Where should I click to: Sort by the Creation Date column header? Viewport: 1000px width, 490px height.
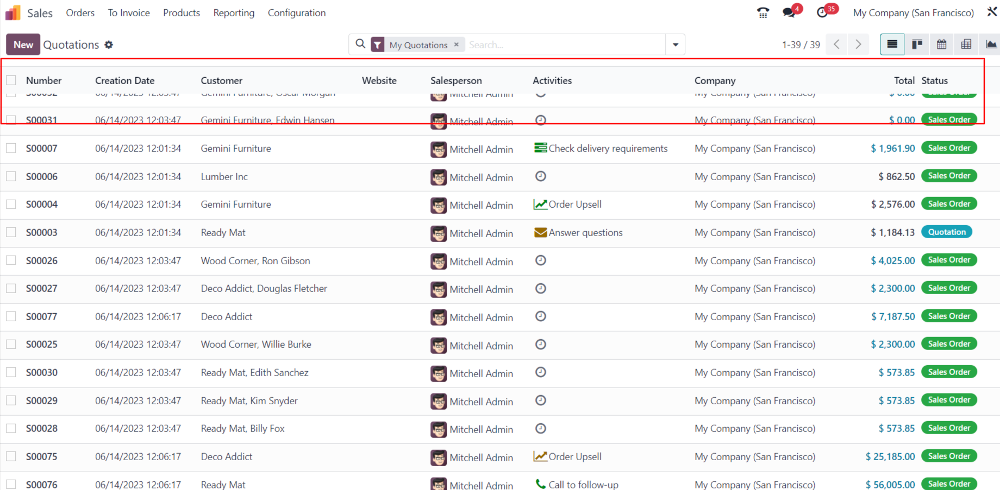click(125, 80)
